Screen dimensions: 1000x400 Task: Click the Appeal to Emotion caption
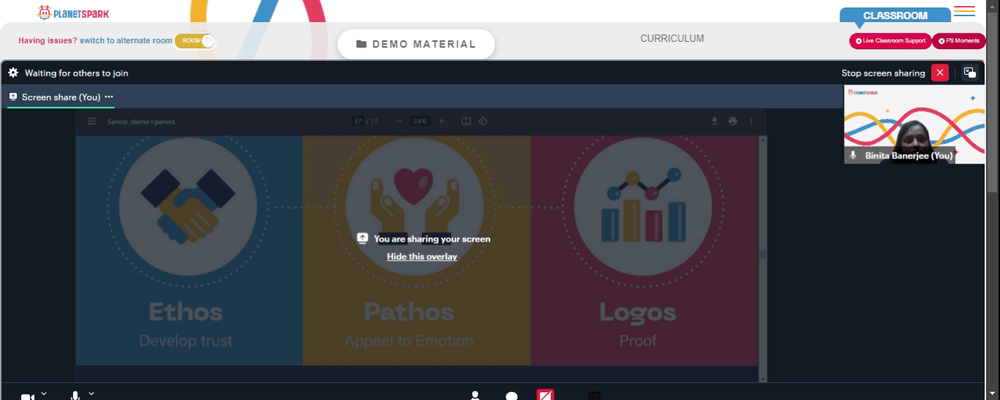point(409,341)
